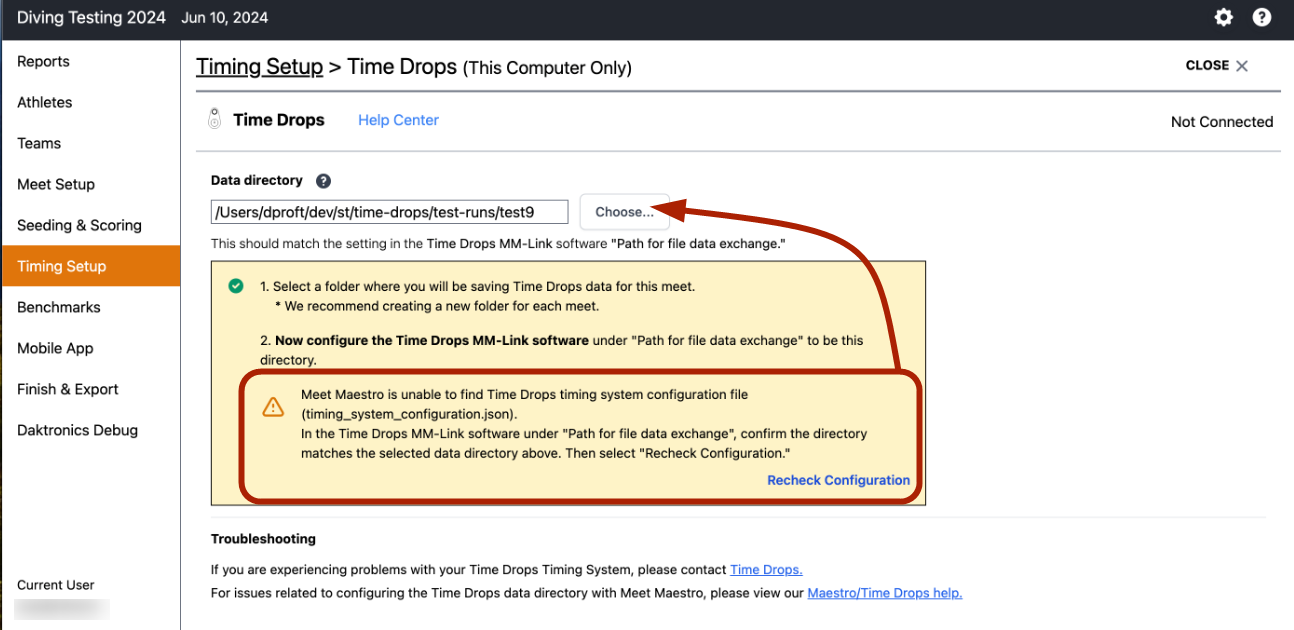
Task: Open the Help Center
Action: click(x=398, y=120)
